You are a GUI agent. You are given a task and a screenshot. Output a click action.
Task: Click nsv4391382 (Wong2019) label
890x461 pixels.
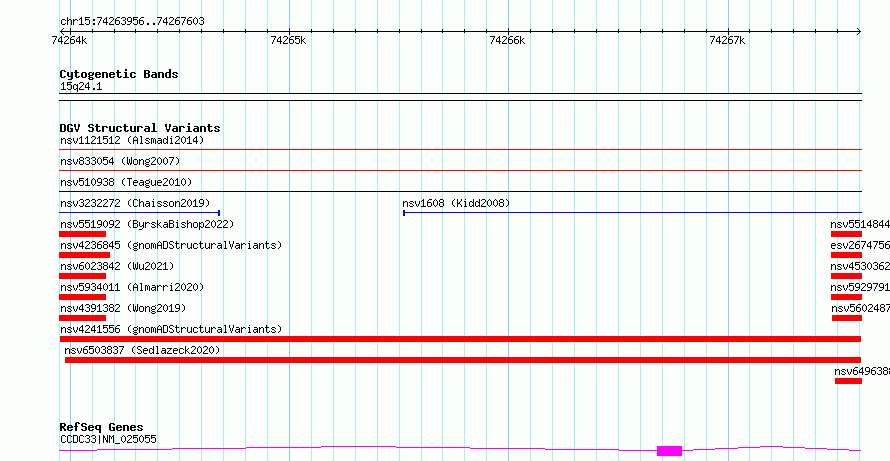pos(123,308)
